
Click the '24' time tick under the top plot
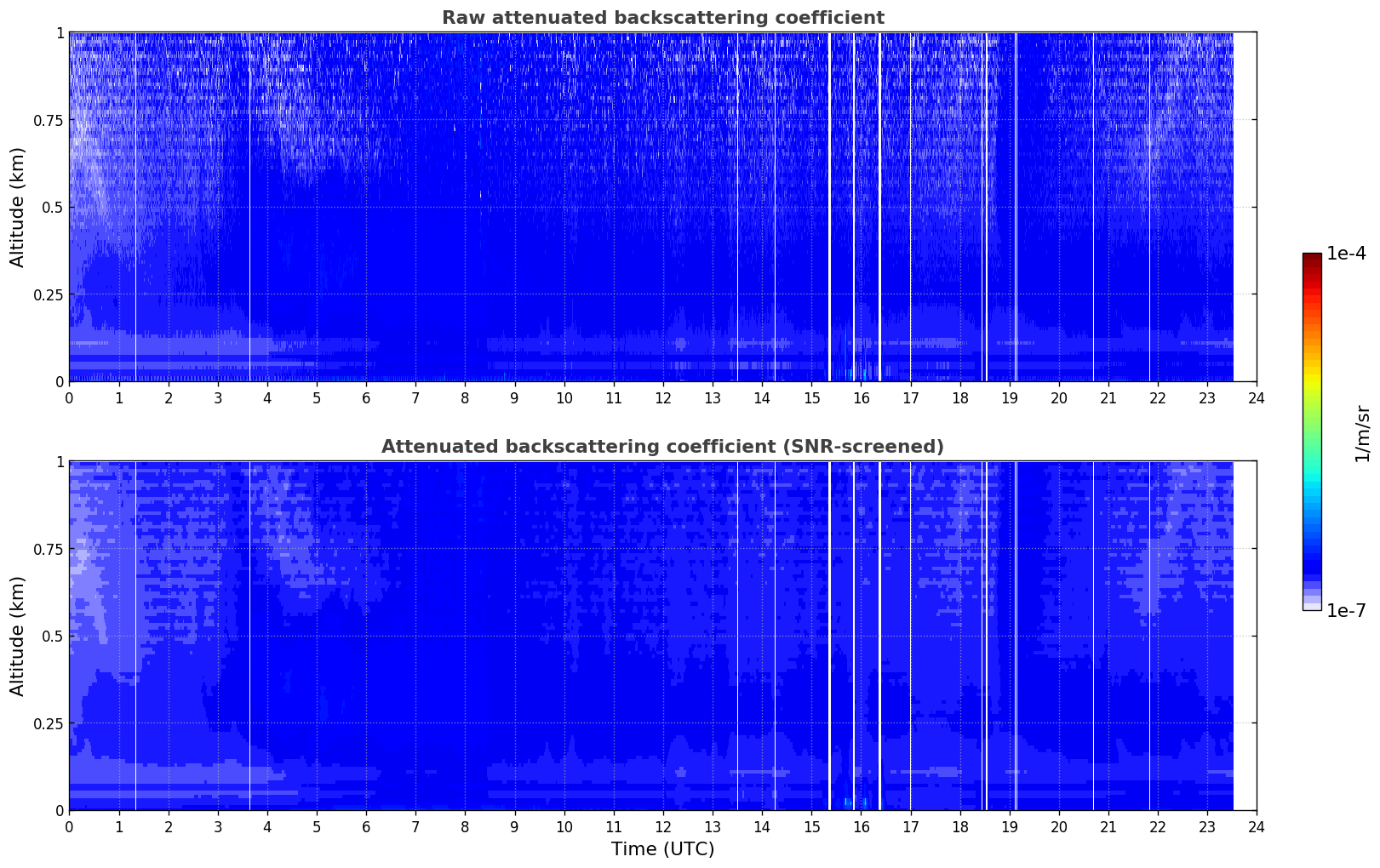click(x=1257, y=397)
